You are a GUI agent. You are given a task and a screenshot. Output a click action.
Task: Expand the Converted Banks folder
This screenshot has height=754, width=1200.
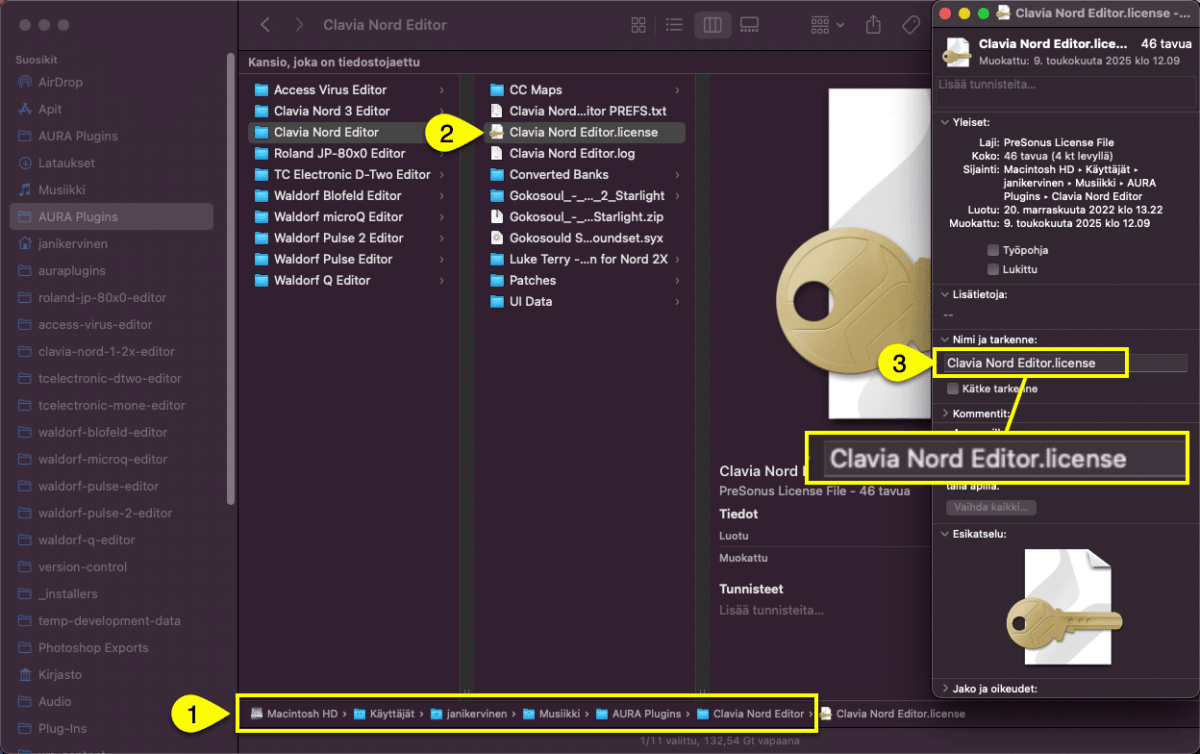pyautogui.click(x=677, y=174)
